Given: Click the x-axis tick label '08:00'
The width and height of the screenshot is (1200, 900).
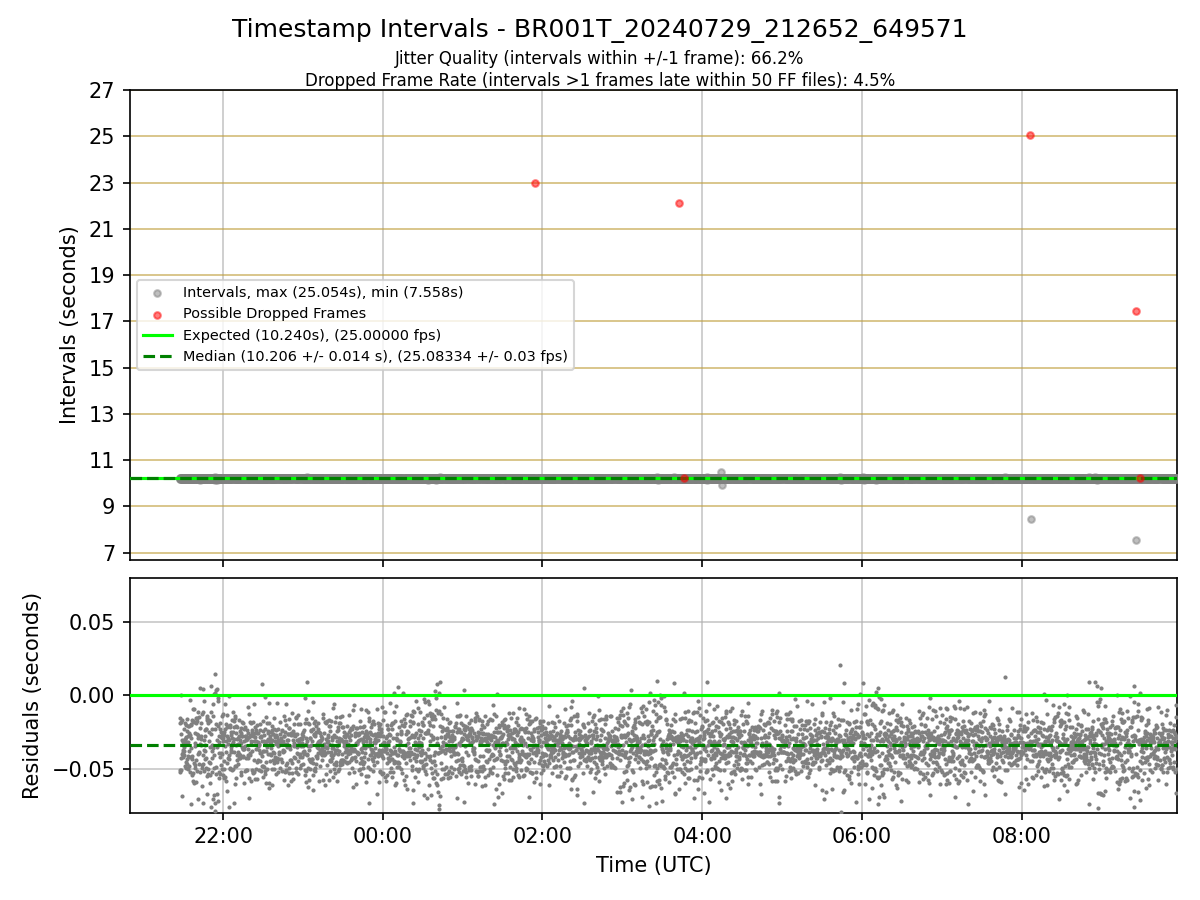Looking at the screenshot, I should (x=1021, y=835).
